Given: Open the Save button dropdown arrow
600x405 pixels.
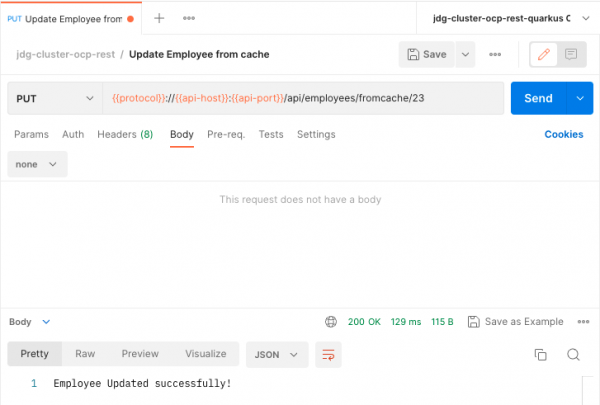Looking at the screenshot, I should click(465, 54).
